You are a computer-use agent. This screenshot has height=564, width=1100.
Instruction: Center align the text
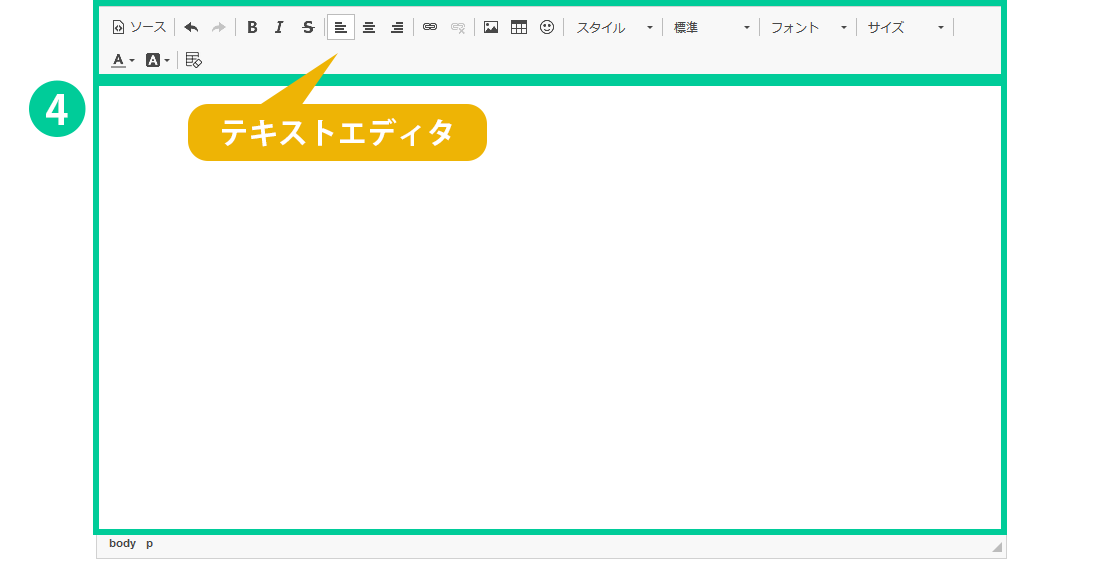(369, 27)
